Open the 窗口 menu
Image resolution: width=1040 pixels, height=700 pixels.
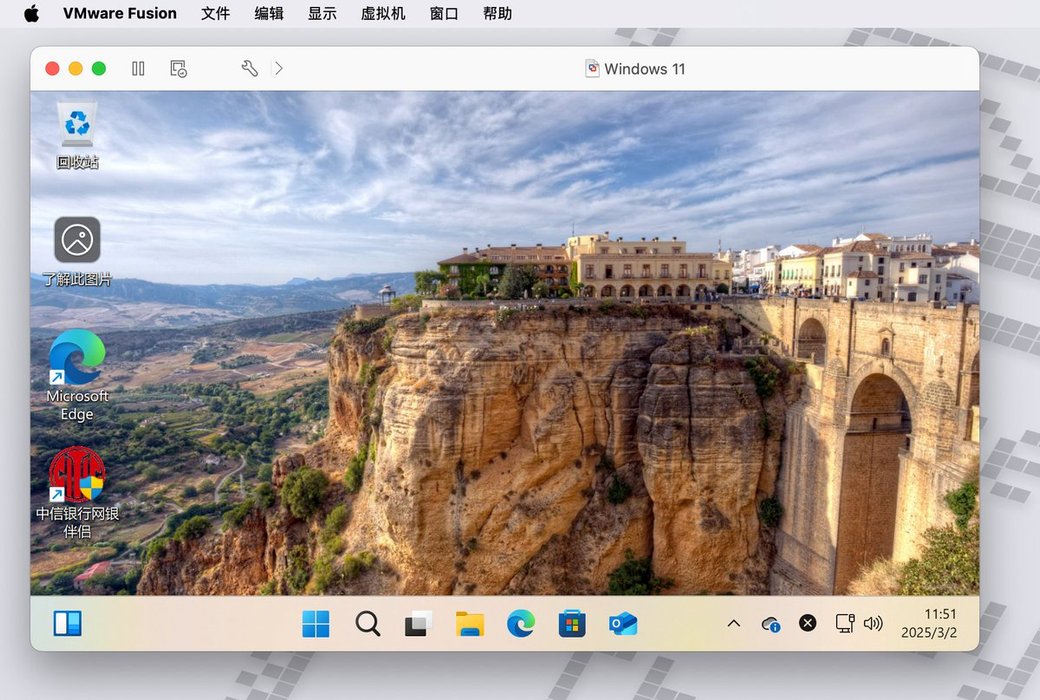pos(444,13)
